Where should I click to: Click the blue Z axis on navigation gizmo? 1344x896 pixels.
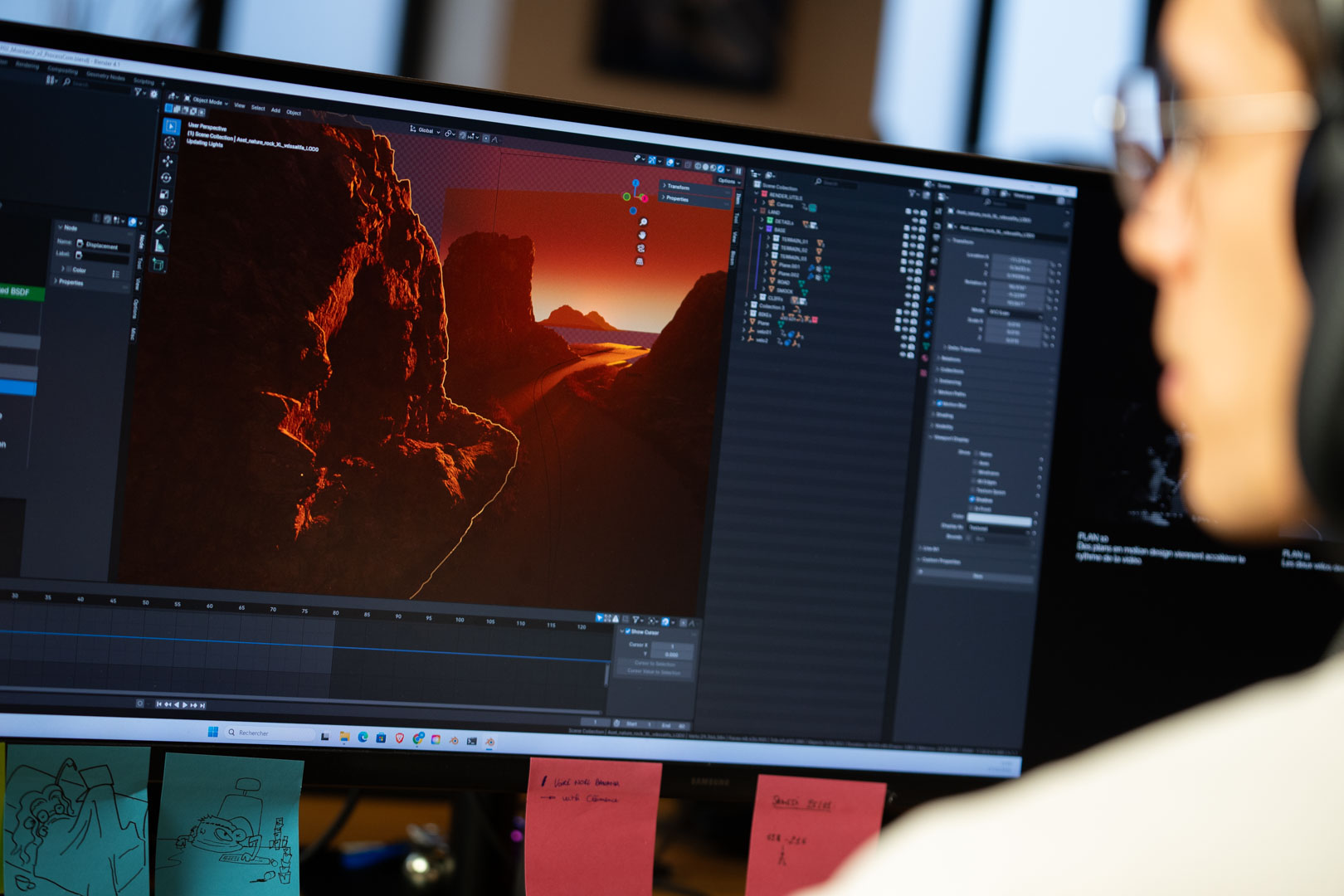click(635, 183)
